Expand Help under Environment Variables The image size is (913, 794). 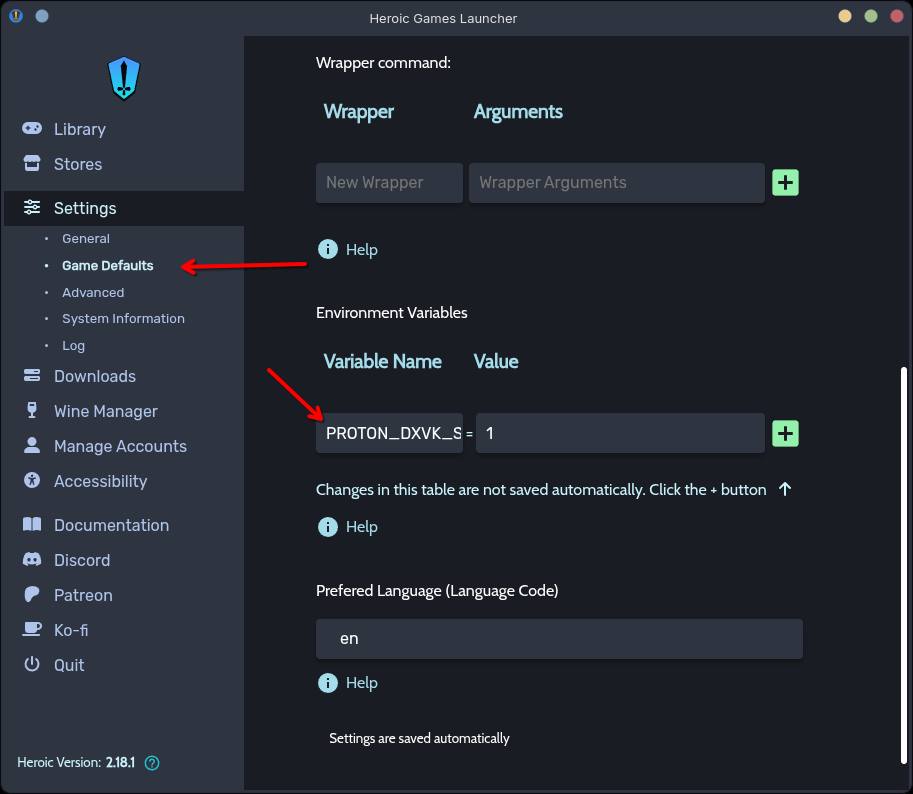pos(348,527)
